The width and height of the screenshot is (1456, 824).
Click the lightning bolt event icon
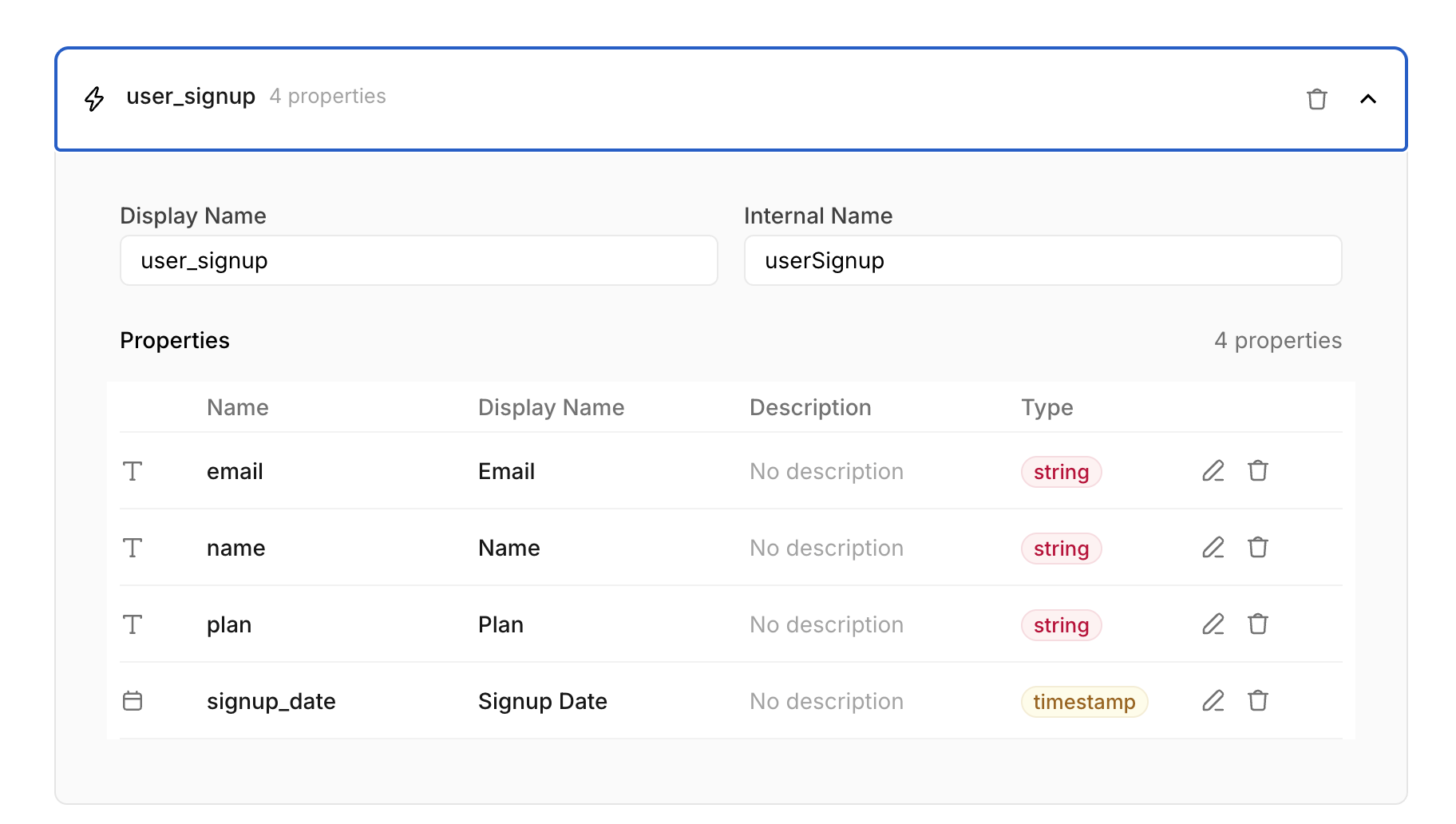(x=94, y=98)
